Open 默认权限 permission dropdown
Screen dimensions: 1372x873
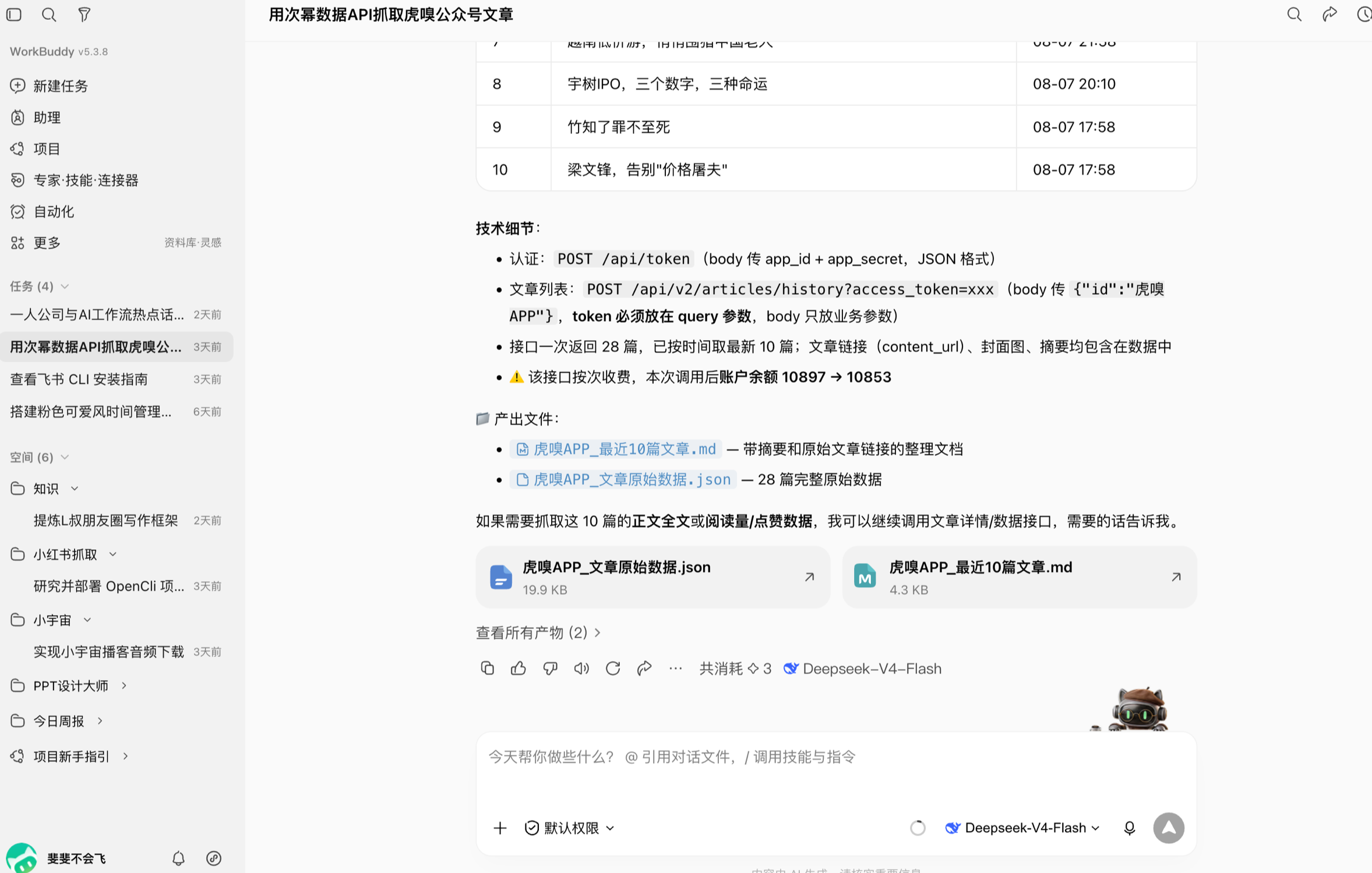coord(570,828)
